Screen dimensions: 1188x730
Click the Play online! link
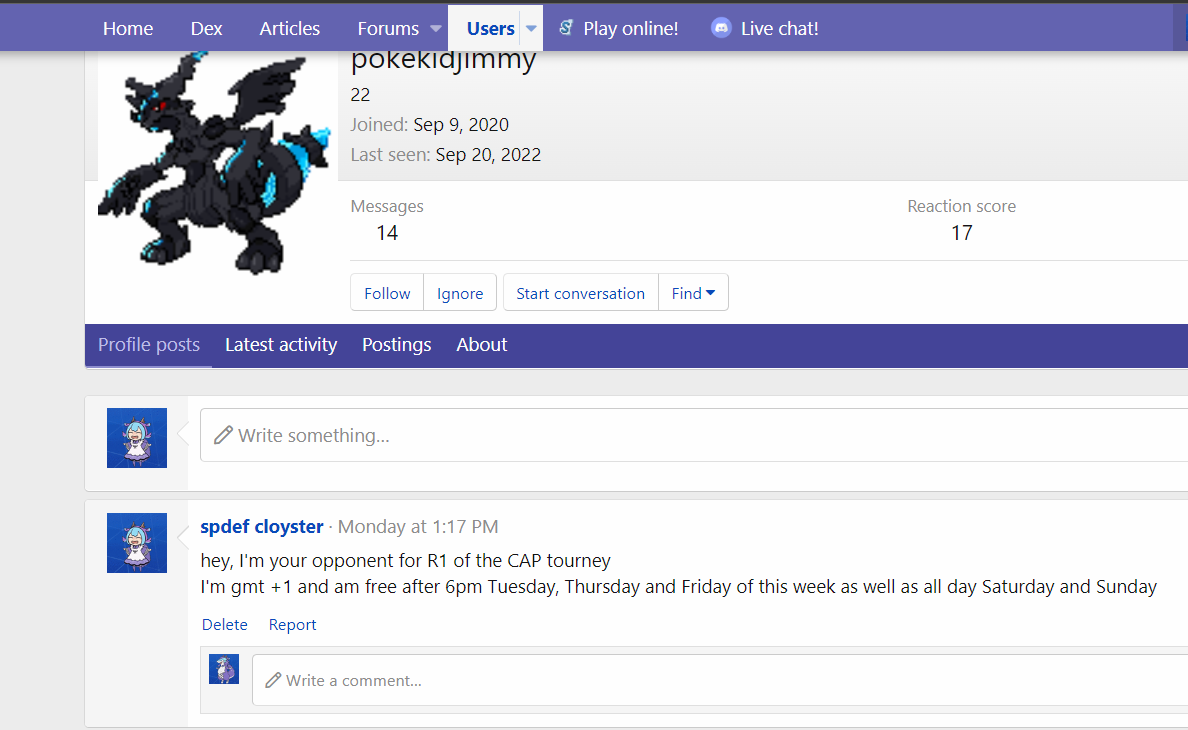click(630, 29)
